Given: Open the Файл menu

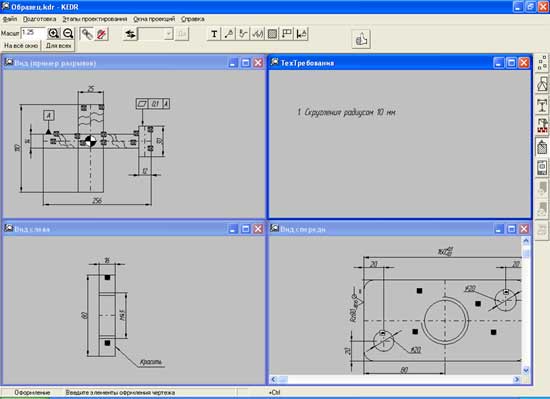Looking at the screenshot, I should point(9,19).
